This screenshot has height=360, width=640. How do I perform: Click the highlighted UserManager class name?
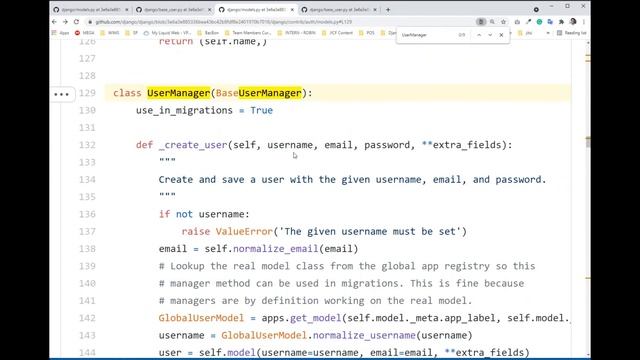click(178, 93)
